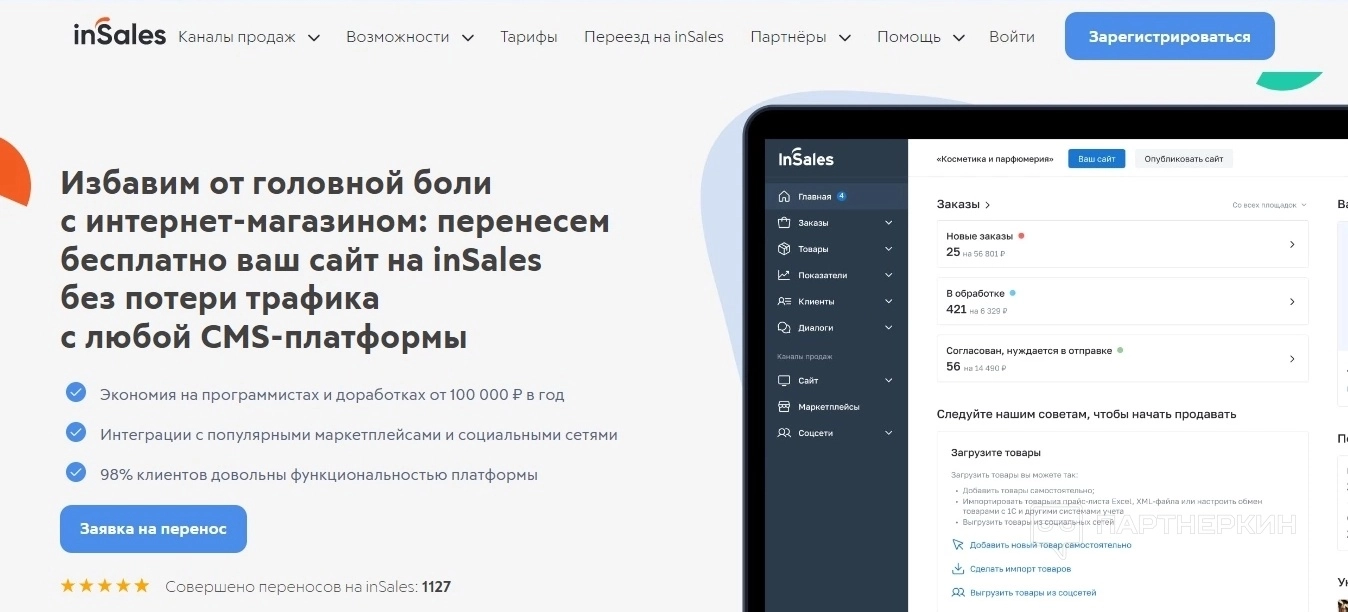Click the Заказы bag icon in sidebar
This screenshot has width=1348, height=612.
[784, 223]
